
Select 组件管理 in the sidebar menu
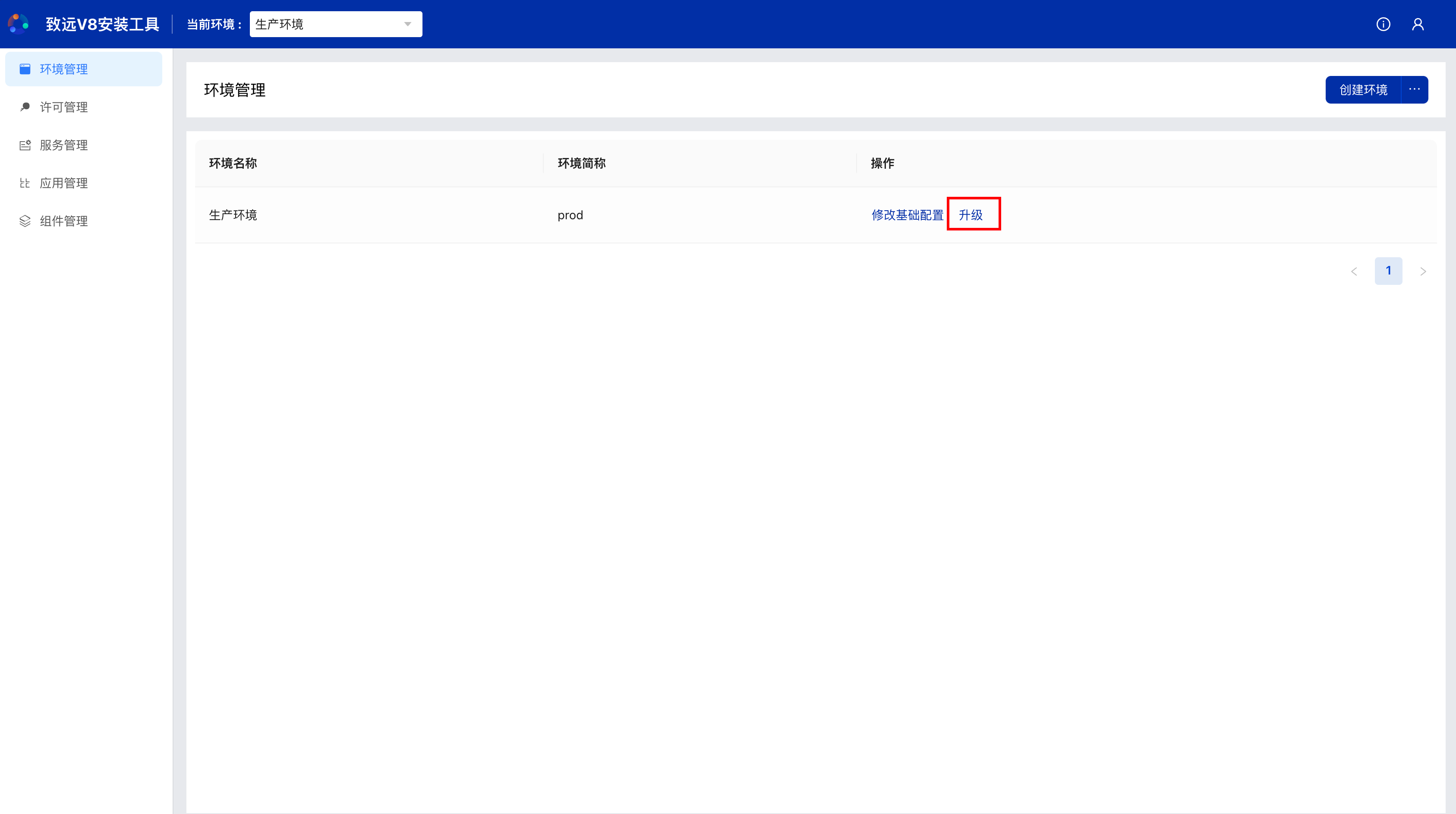point(84,221)
